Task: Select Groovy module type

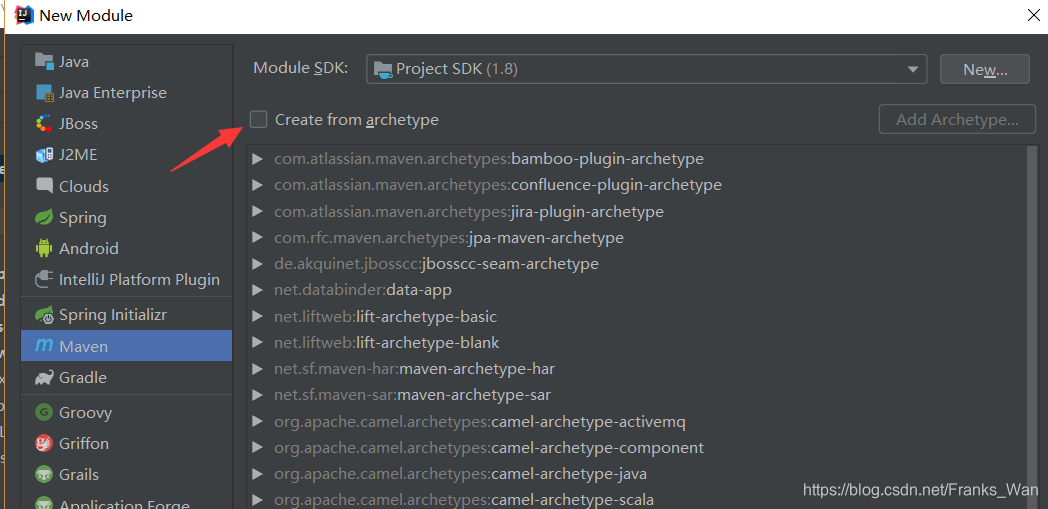Action: pyautogui.click(x=126, y=412)
